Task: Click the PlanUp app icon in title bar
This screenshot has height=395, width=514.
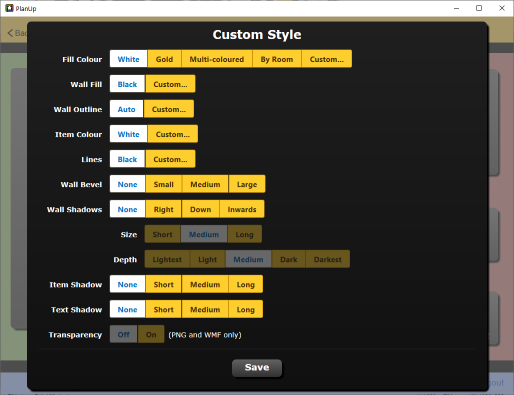Action: click(9, 8)
